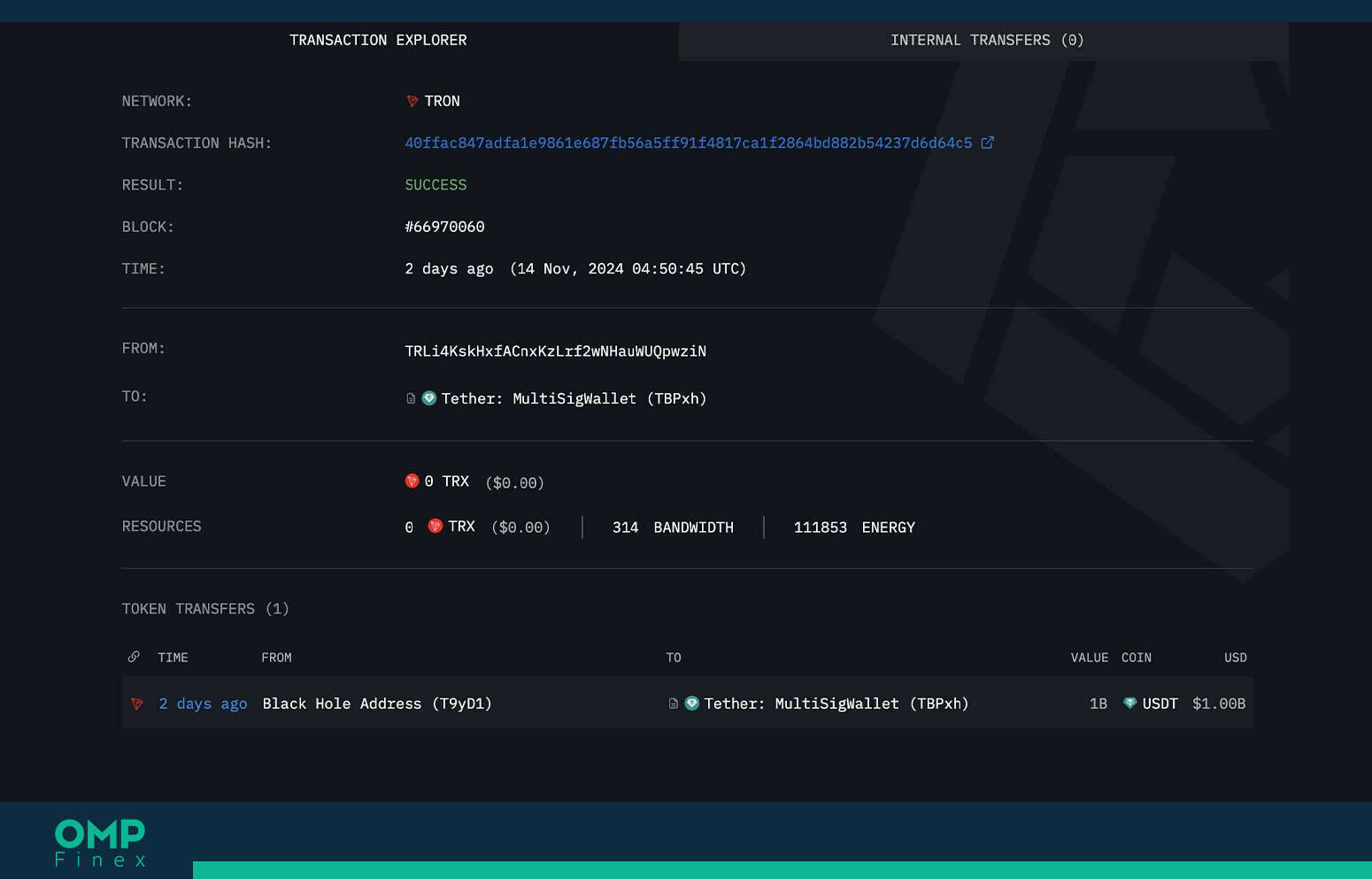The width and height of the screenshot is (1372, 879).
Task: Select the 1B transfer value
Action: click(1098, 704)
